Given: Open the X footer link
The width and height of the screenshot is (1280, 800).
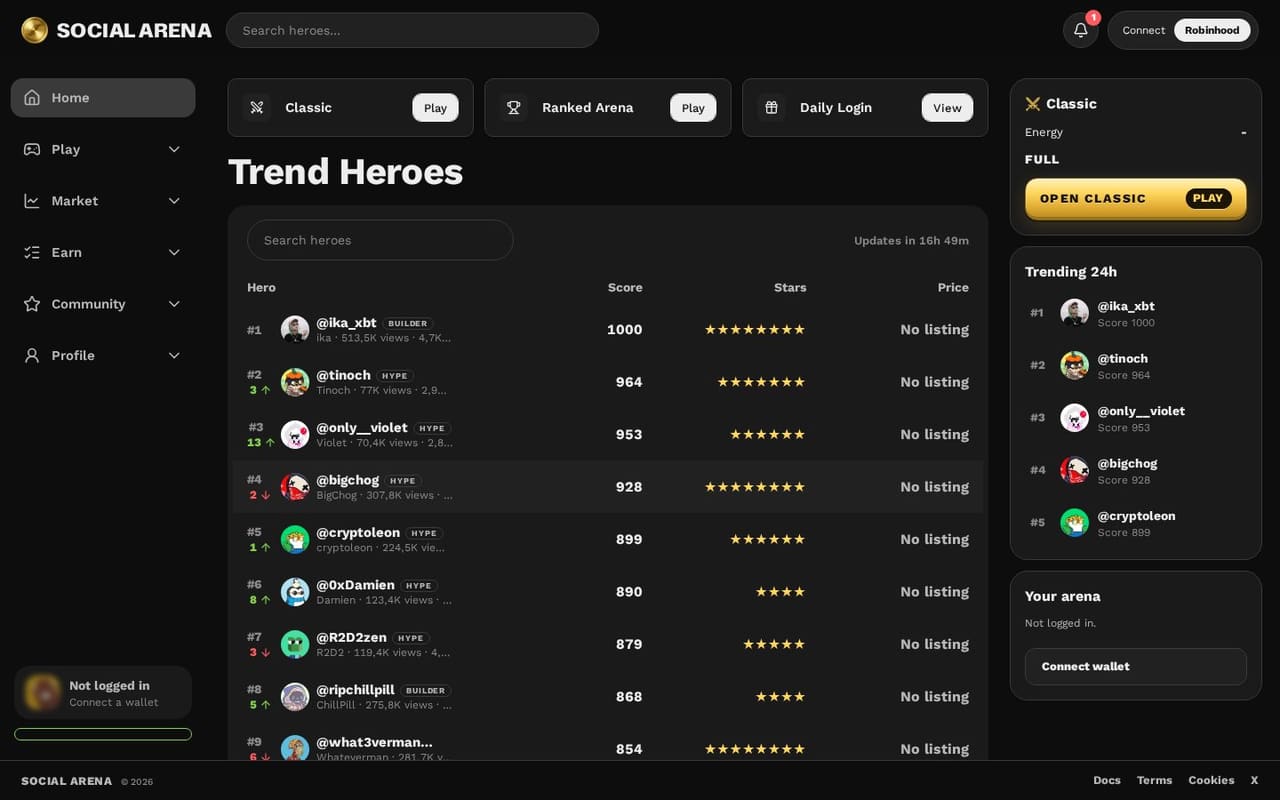Looking at the screenshot, I should pyautogui.click(x=1254, y=780).
